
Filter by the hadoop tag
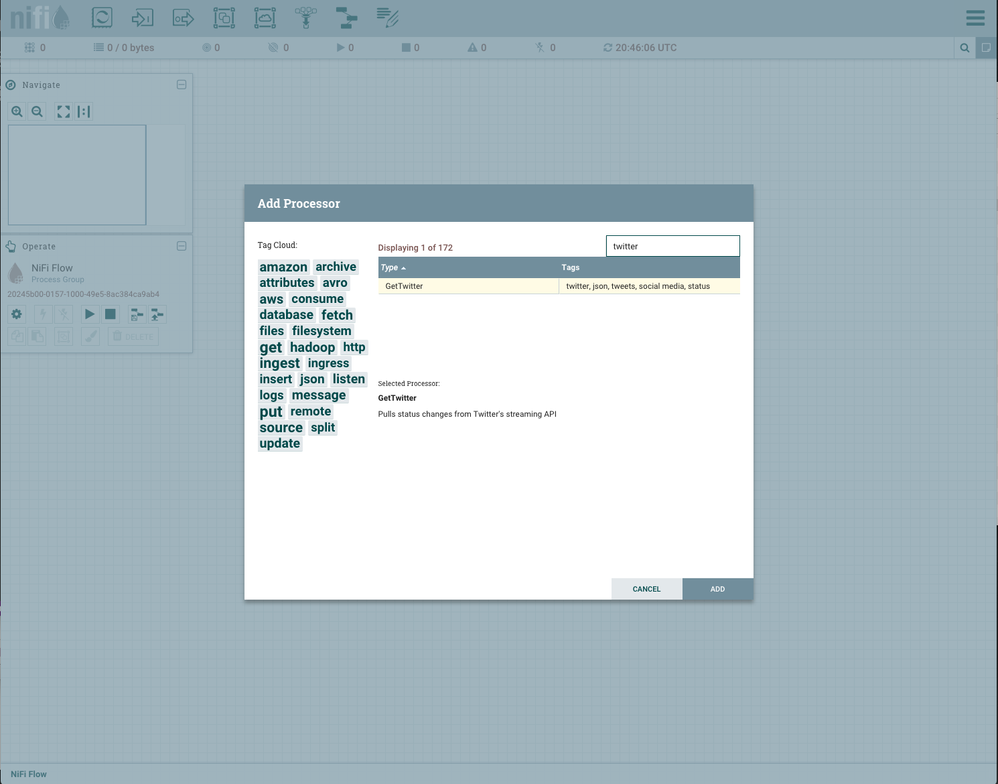click(313, 347)
